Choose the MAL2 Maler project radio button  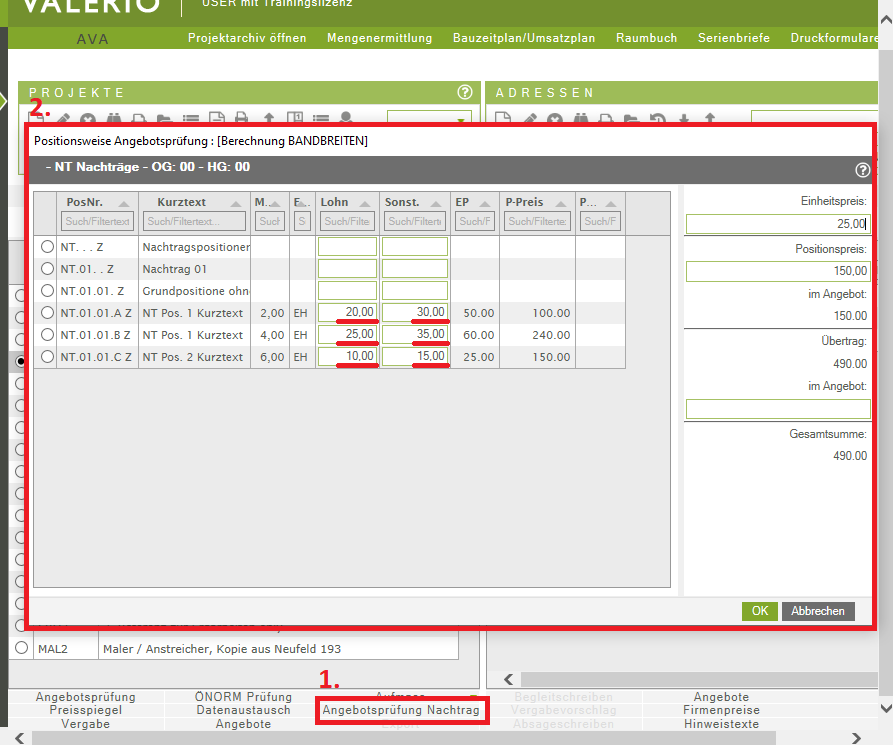point(22,648)
